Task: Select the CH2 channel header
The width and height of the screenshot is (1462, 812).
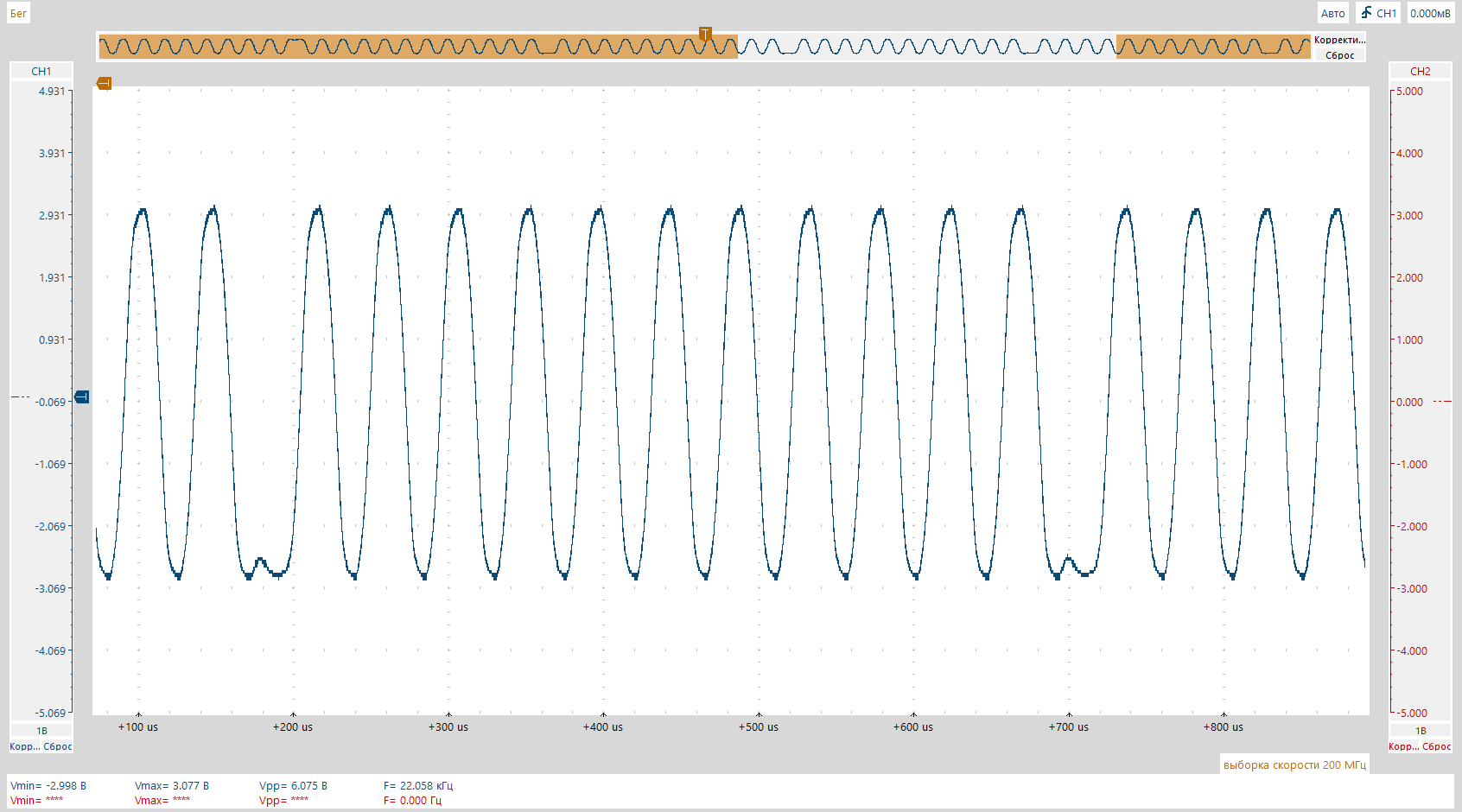Action: tap(1420, 71)
